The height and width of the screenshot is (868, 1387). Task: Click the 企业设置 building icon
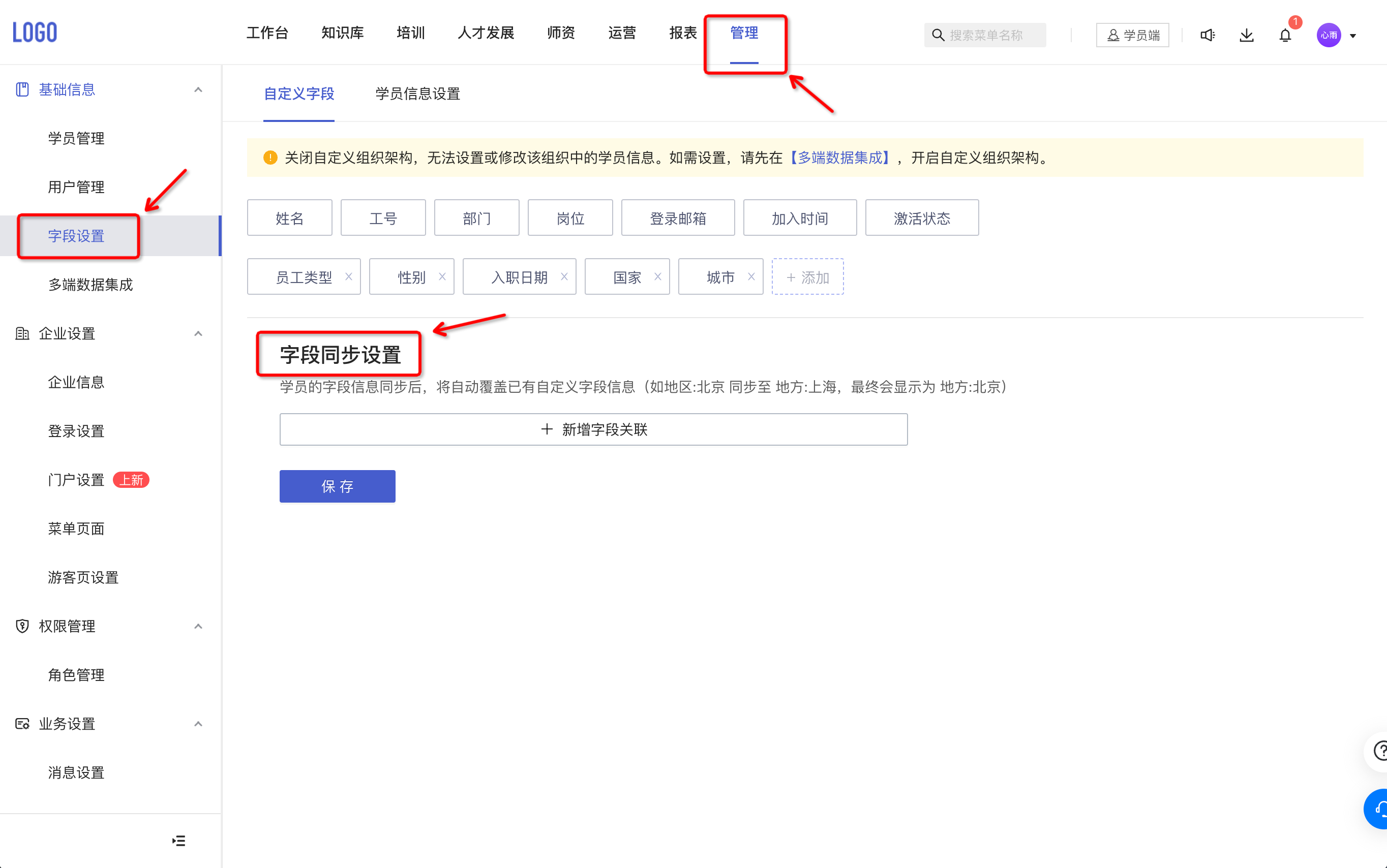click(x=22, y=333)
